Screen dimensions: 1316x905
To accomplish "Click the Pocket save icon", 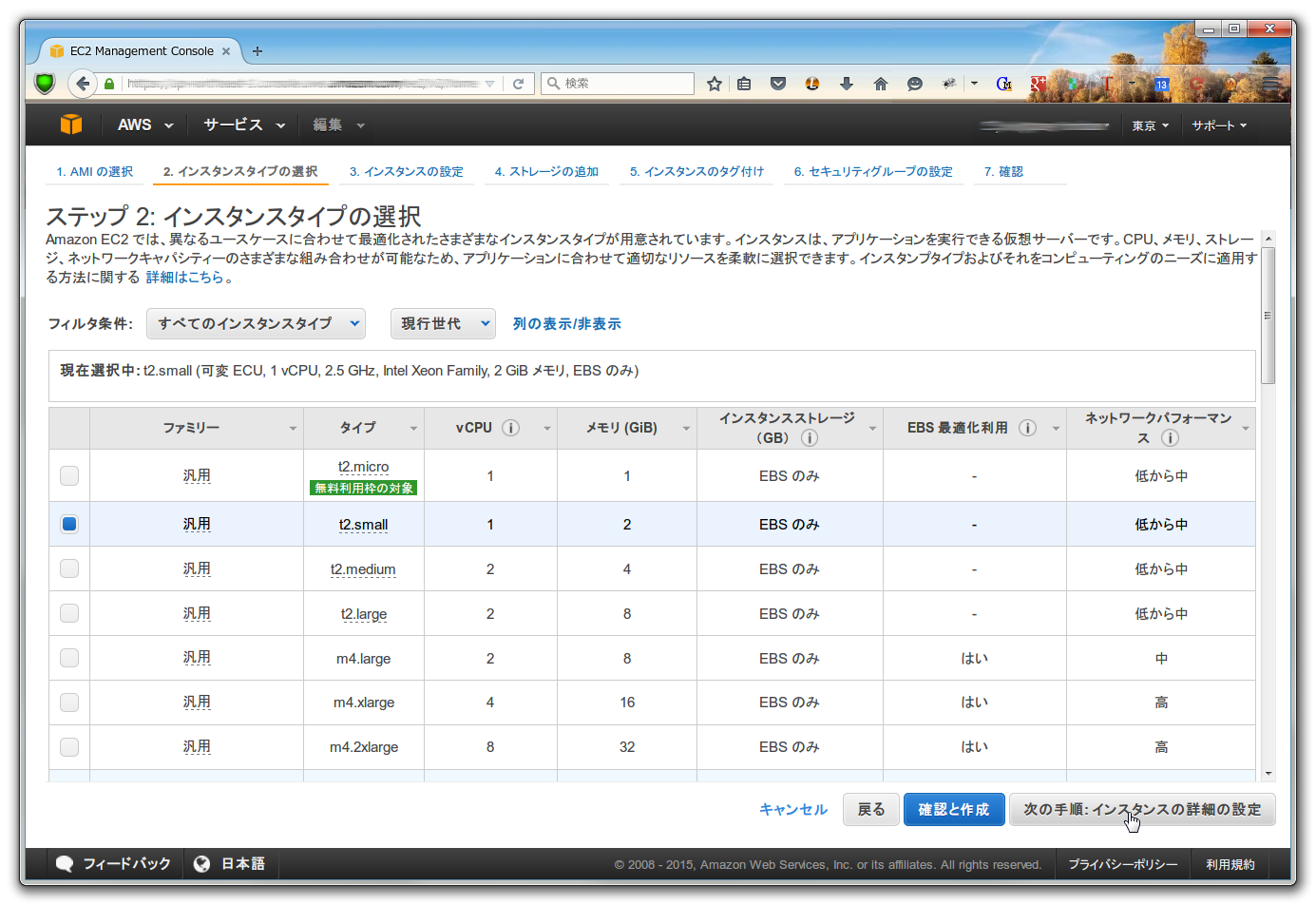I will point(778,84).
